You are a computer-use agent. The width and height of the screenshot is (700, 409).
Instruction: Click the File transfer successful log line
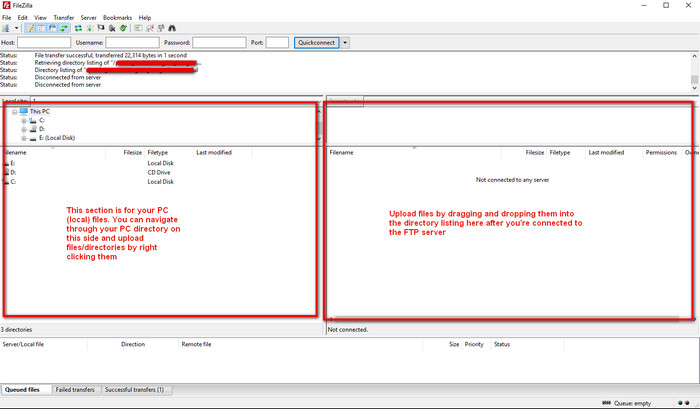(111, 55)
